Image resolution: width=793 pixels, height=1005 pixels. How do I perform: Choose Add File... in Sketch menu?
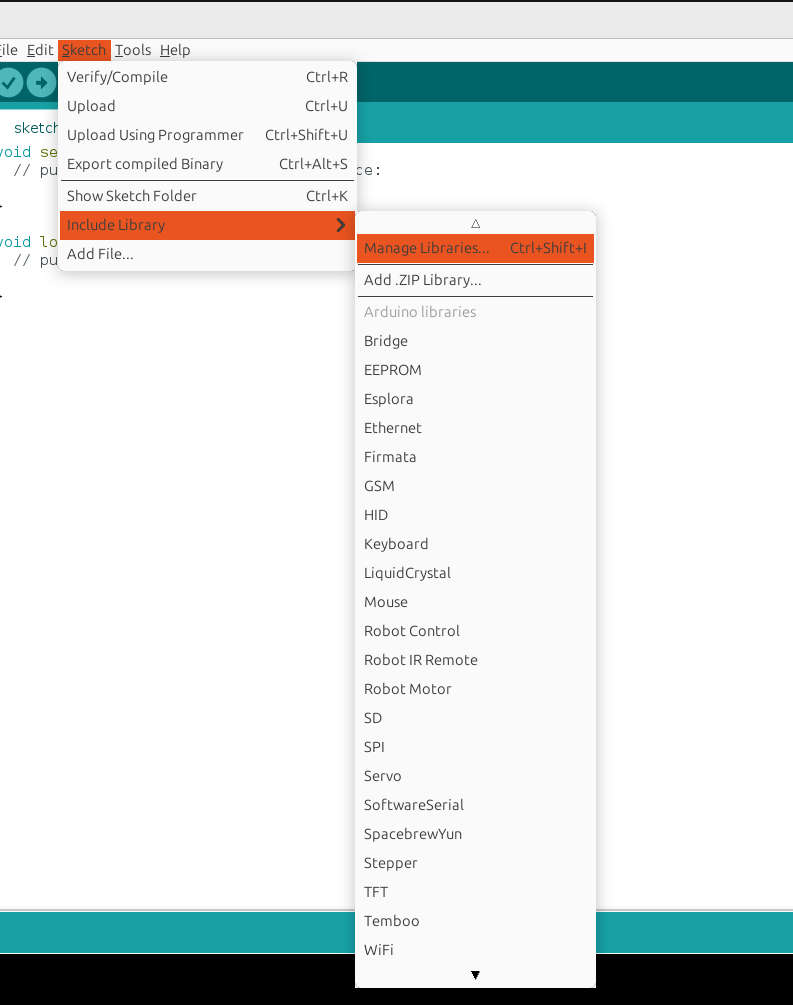(x=207, y=254)
